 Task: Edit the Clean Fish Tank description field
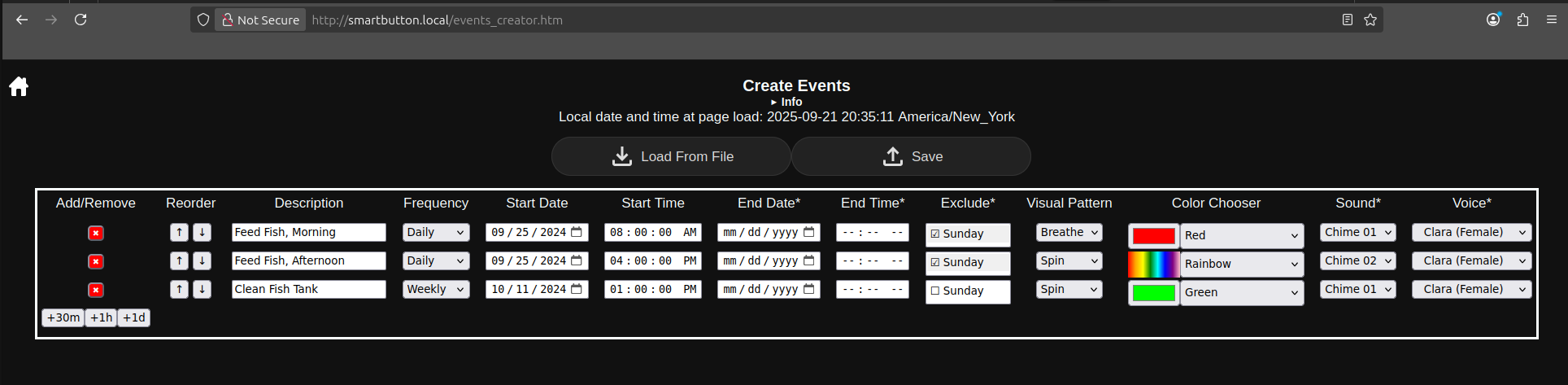[309, 289]
